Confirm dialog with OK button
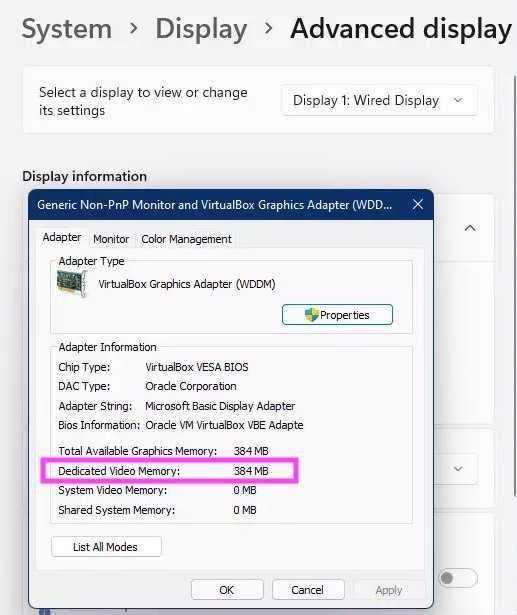Screen dimensions: 517x615 click(227, 590)
